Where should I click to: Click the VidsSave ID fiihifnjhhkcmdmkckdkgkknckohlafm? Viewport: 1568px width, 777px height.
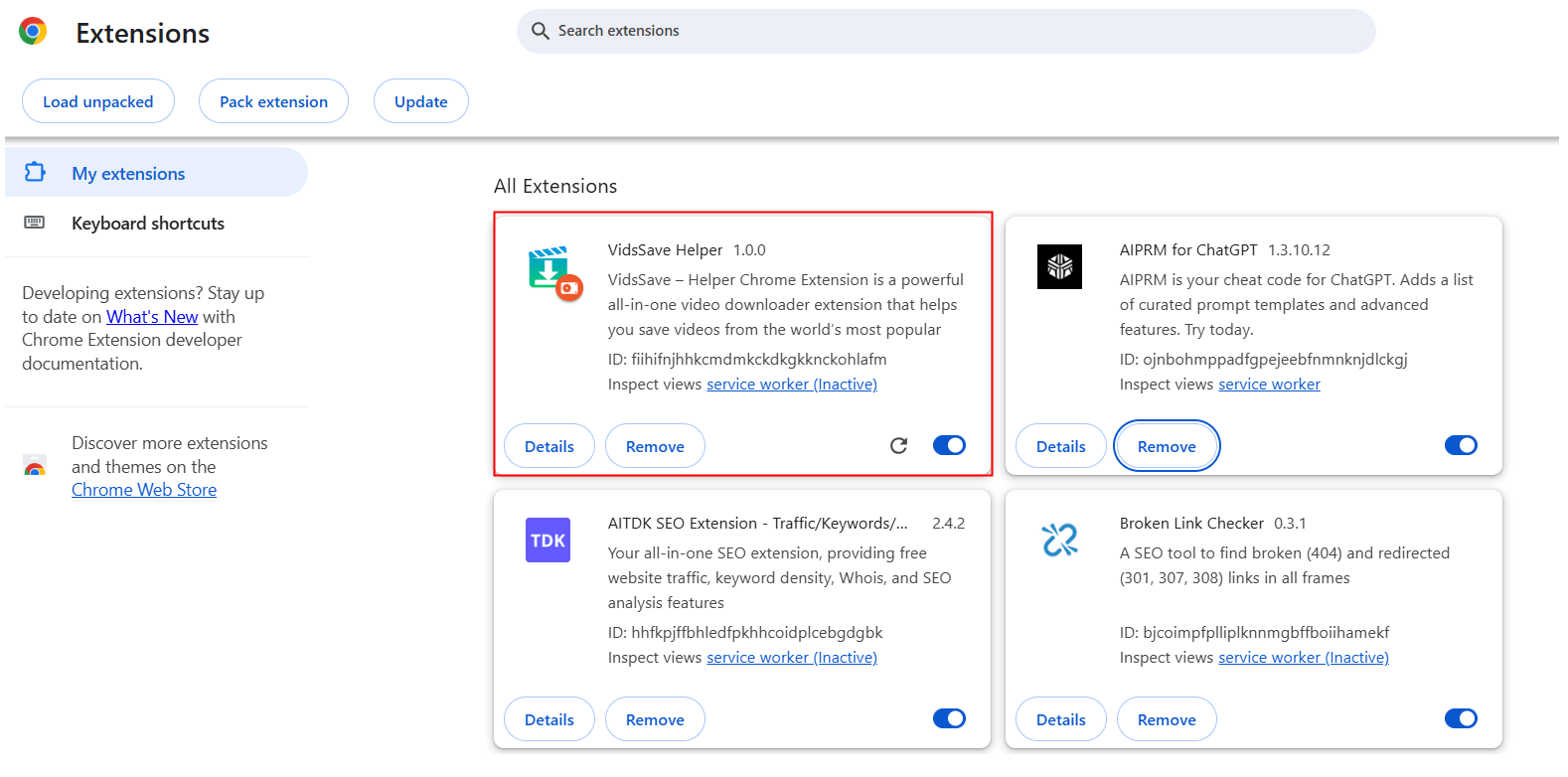759,360
